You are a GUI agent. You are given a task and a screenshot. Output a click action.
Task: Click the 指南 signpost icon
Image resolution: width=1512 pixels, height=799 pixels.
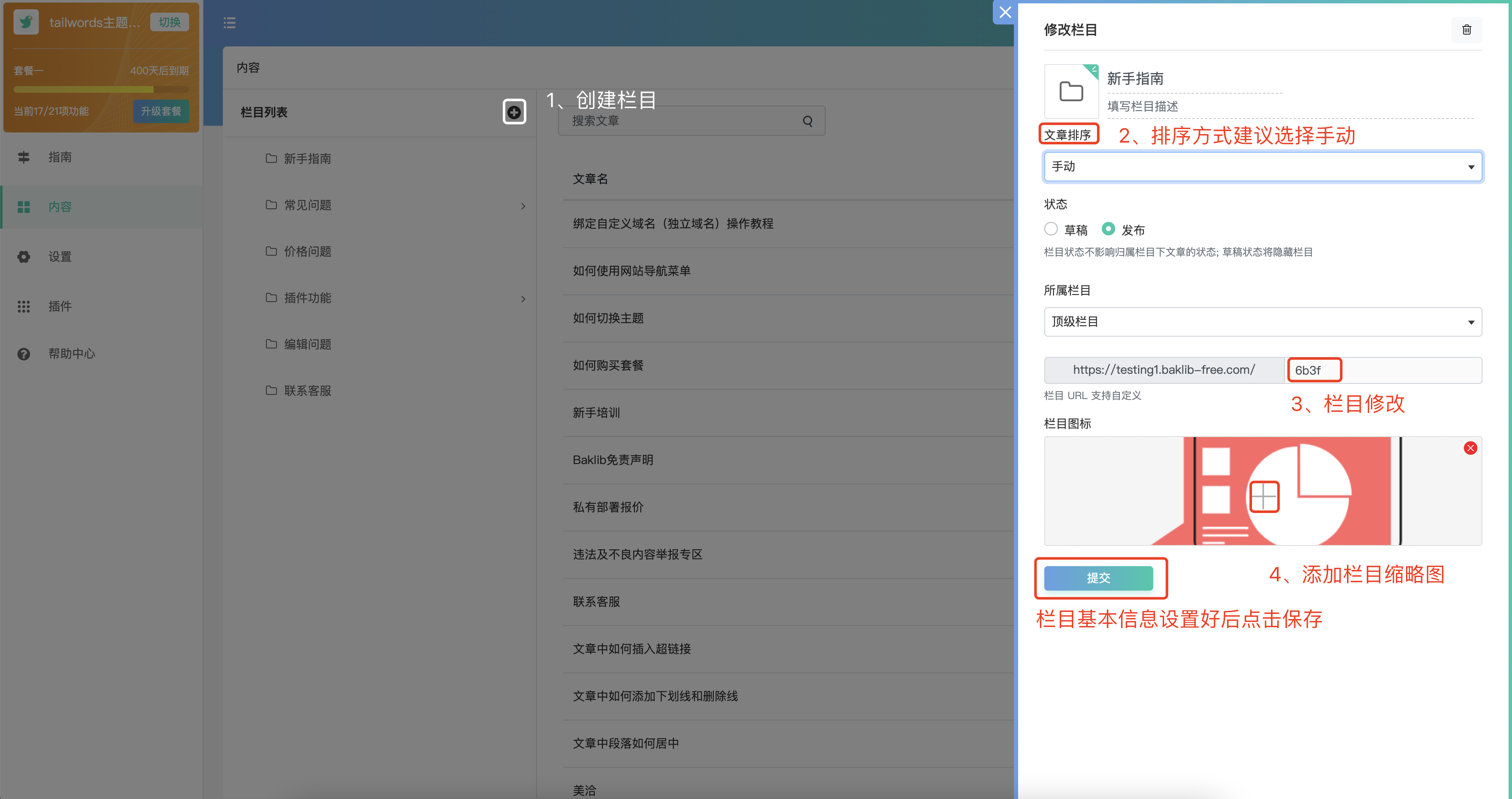point(24,157)
